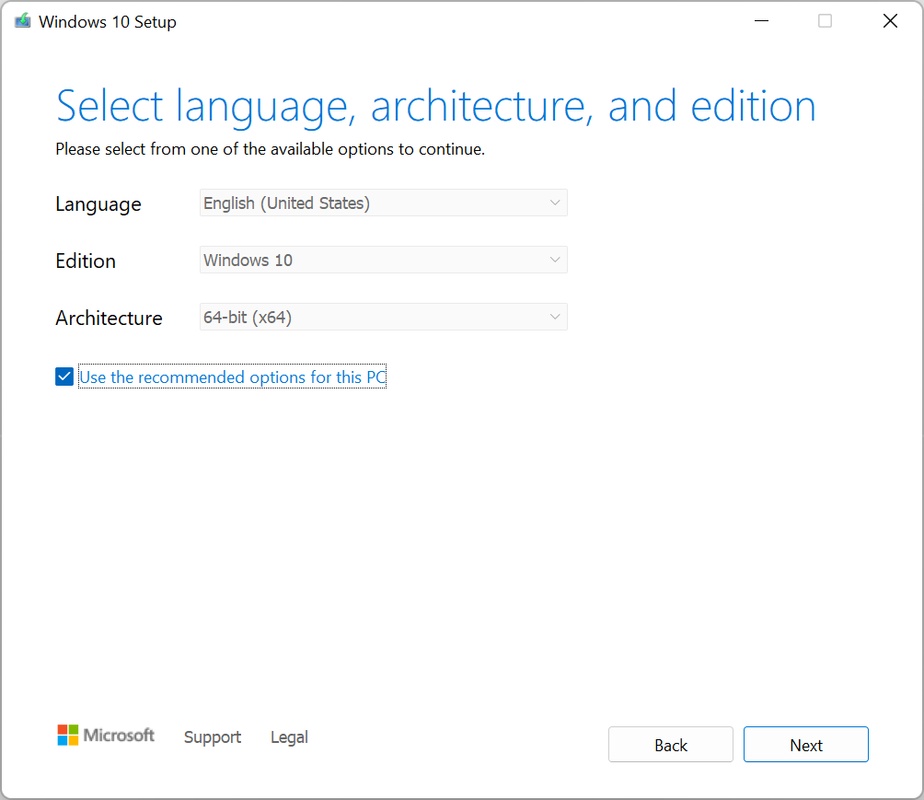The image size is (924, 800).
Task: Click the chevron arrow on the Edition field
Action: [x=555, y=260]
